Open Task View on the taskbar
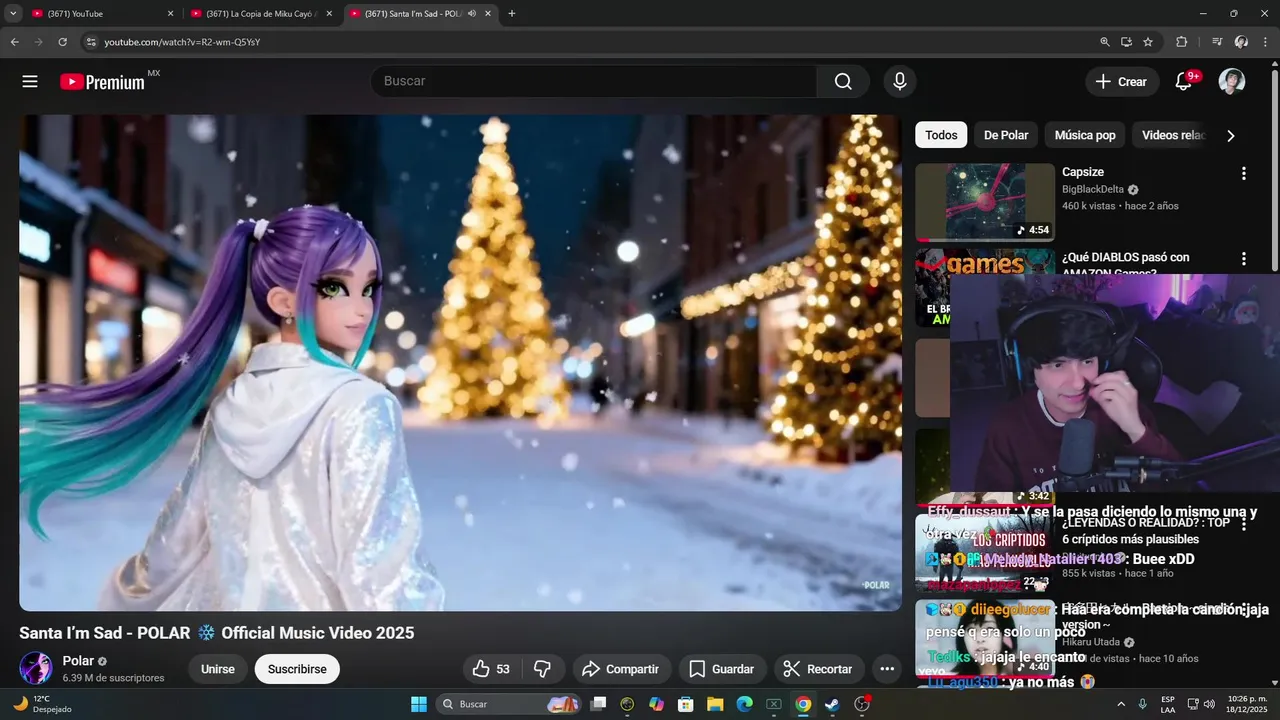 point(598,704)
